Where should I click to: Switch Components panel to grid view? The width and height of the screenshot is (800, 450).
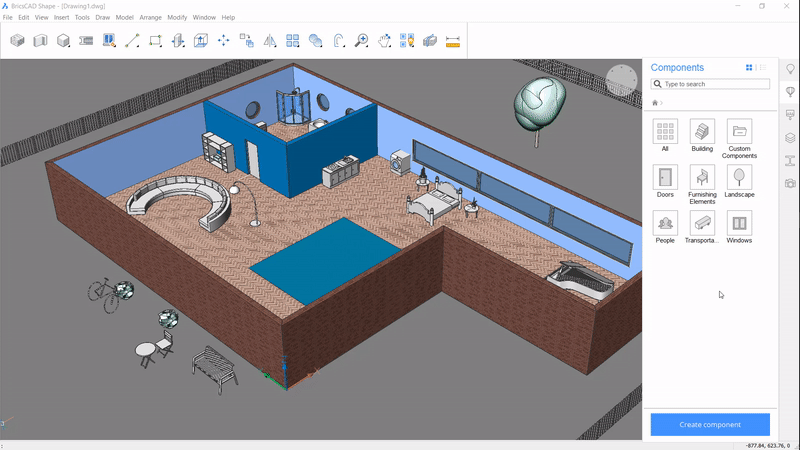[x=749, y=67]
